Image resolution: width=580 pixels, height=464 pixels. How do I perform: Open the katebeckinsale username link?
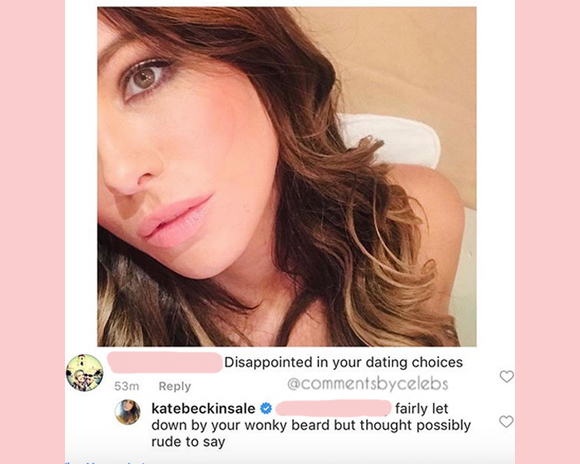[x=203, y=408]
